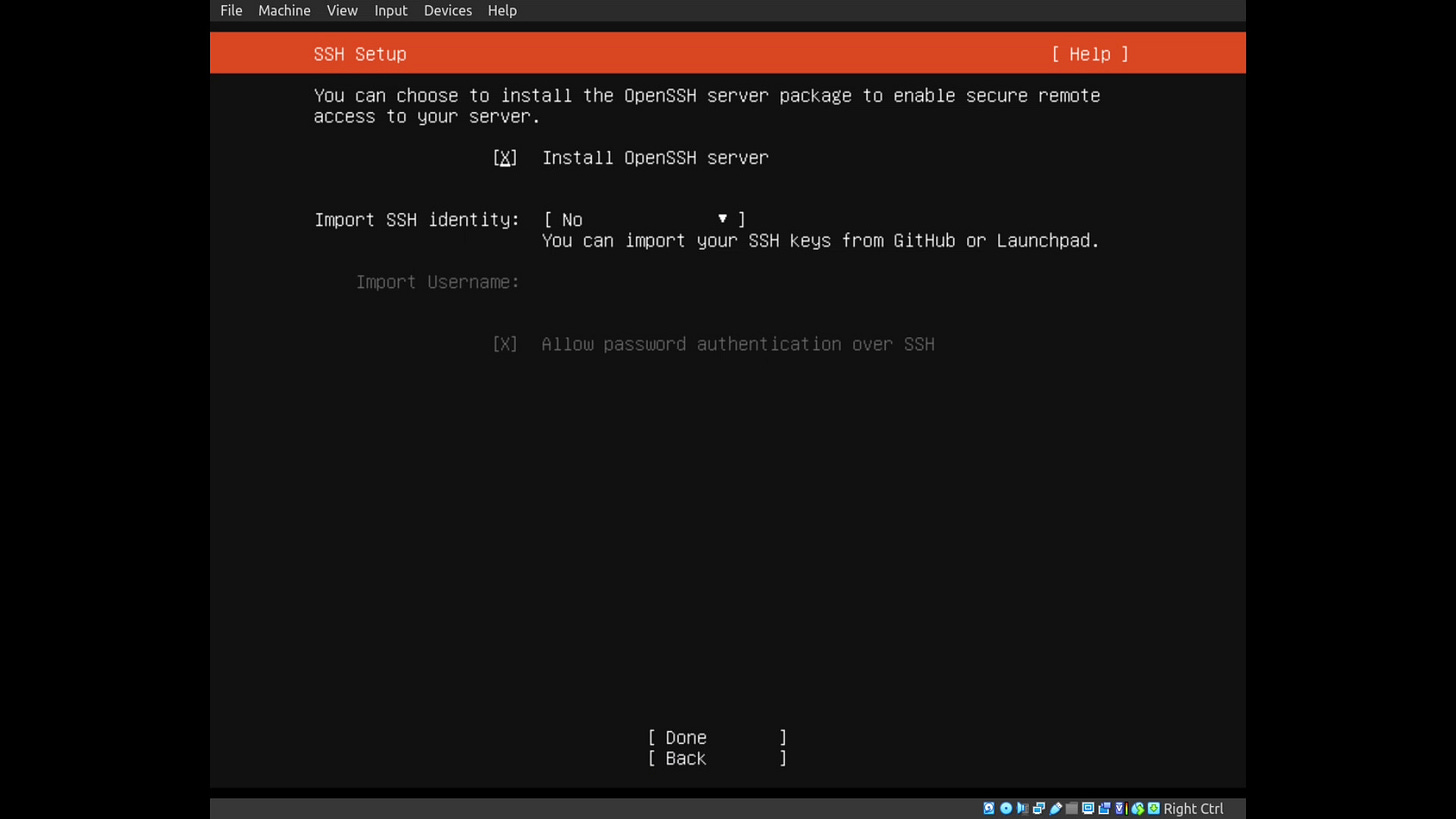1456x819 pixels.
Task: Open the Devices menu
Action: click(x=447, y=10)
